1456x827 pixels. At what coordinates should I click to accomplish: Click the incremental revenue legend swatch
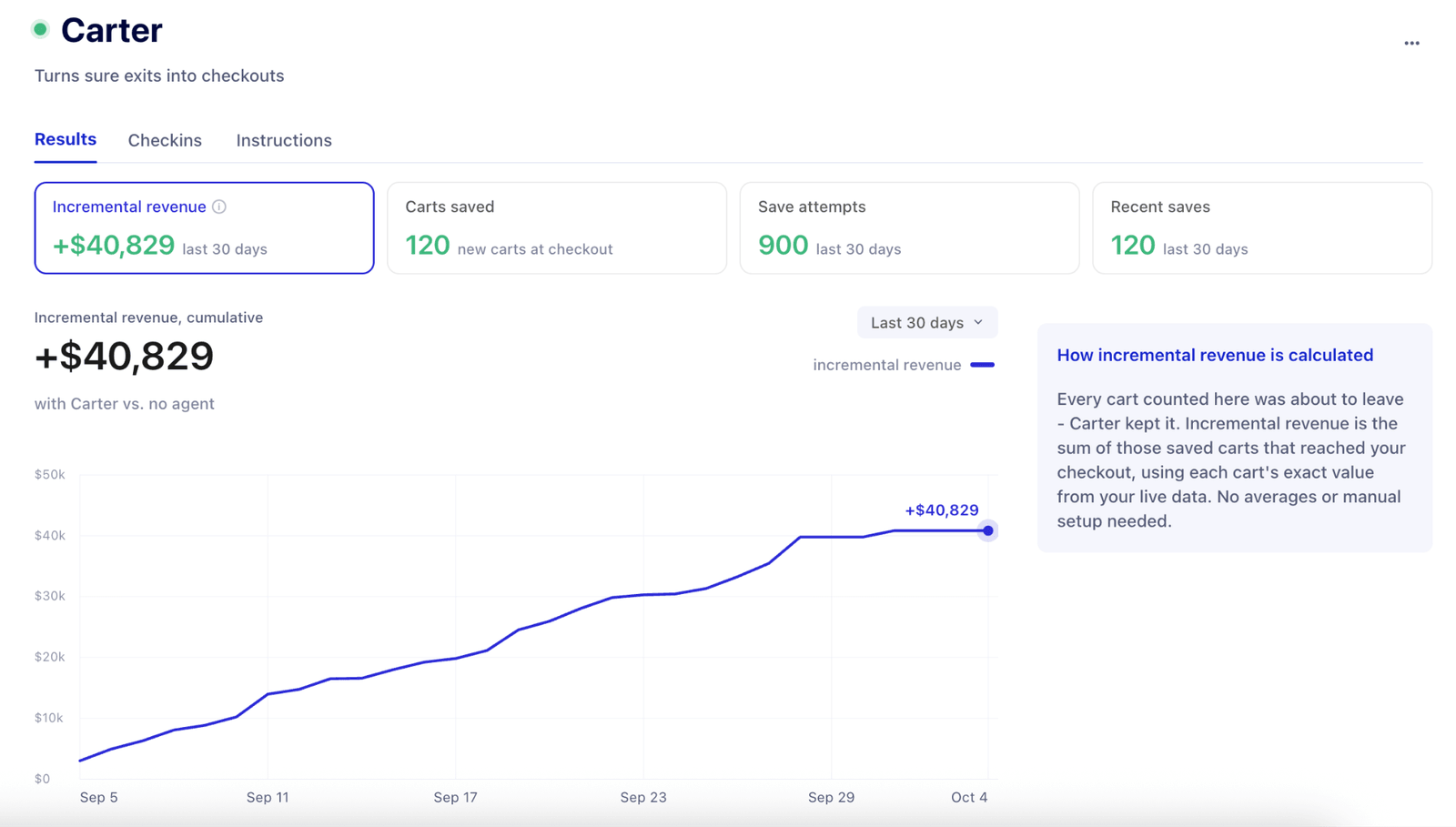click(983, 365)
